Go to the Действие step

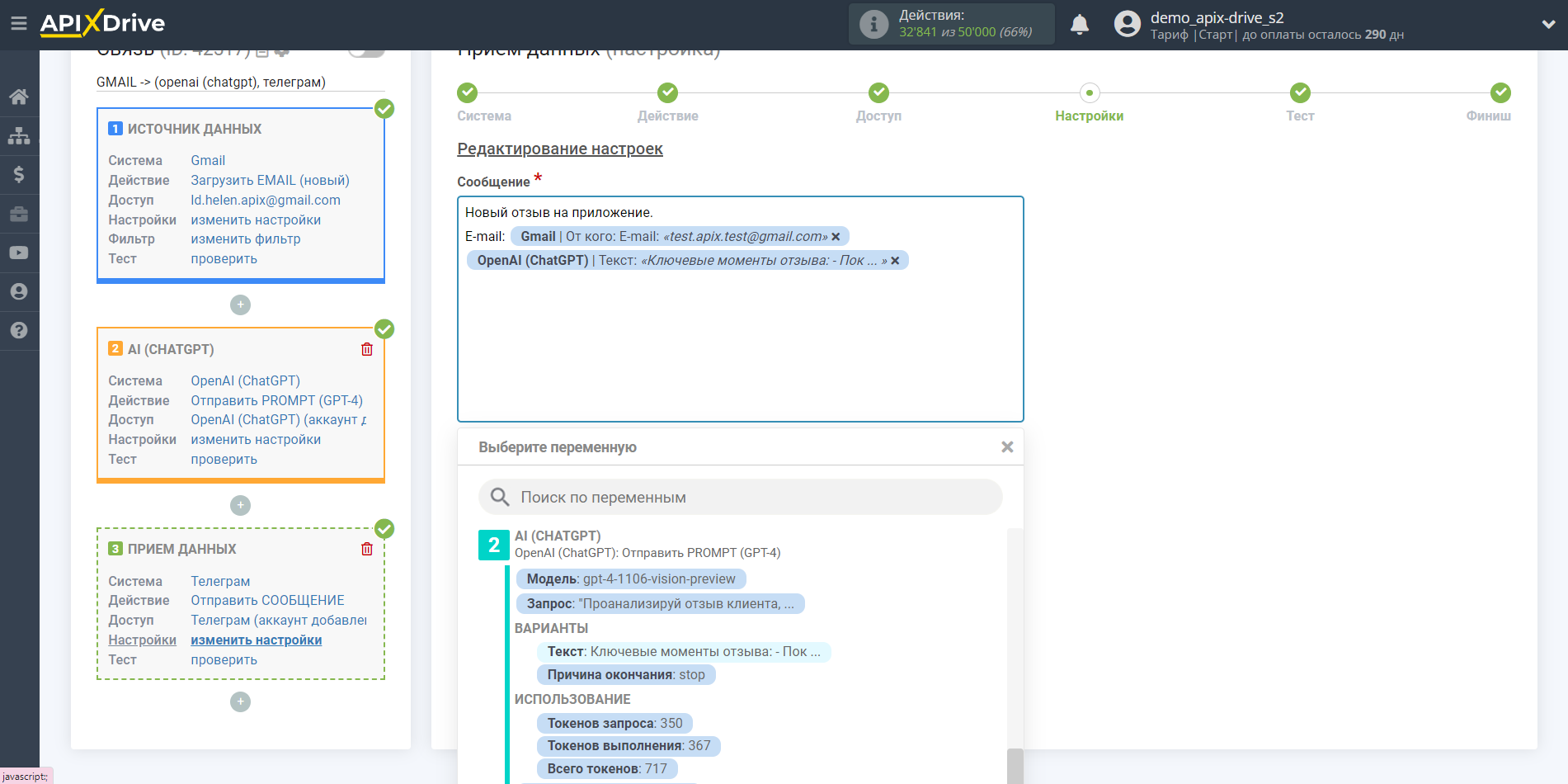coord(668,92)
